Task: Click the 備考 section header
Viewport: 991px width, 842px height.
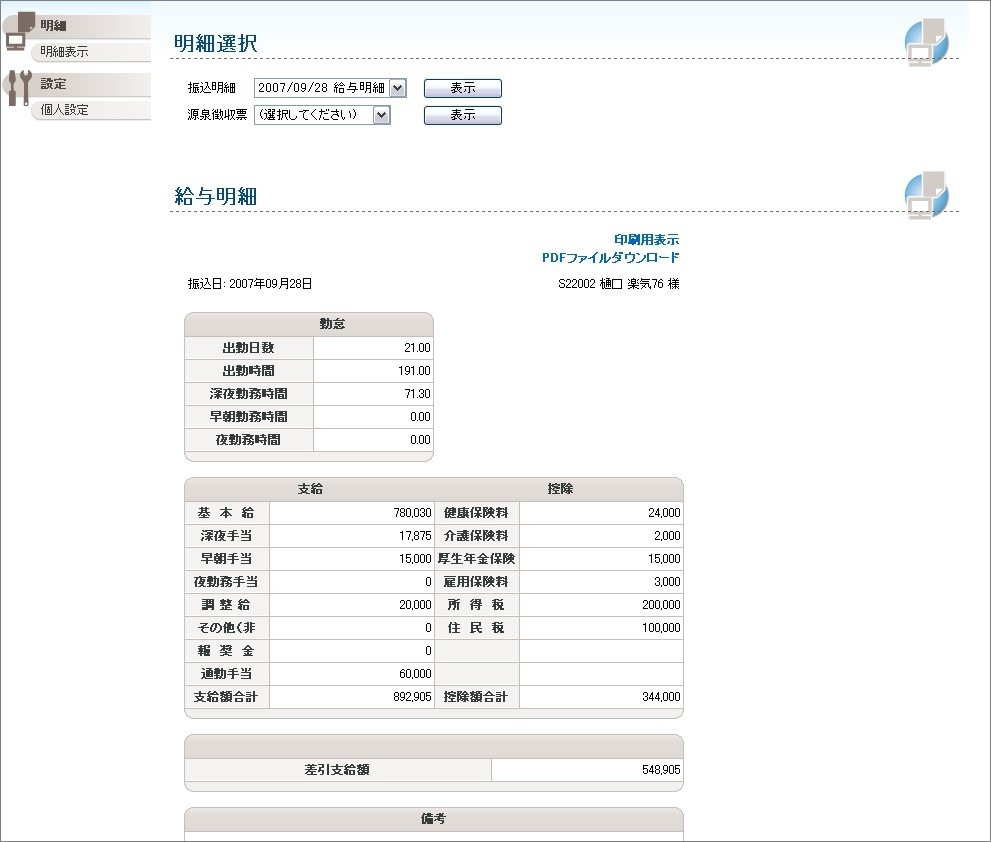Action: point(433,819)
